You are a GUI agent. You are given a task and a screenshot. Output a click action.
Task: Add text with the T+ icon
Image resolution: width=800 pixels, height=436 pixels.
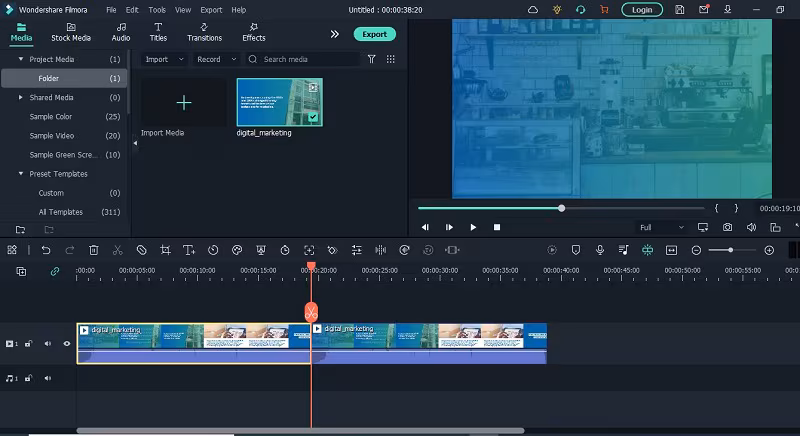coord(189,250)
